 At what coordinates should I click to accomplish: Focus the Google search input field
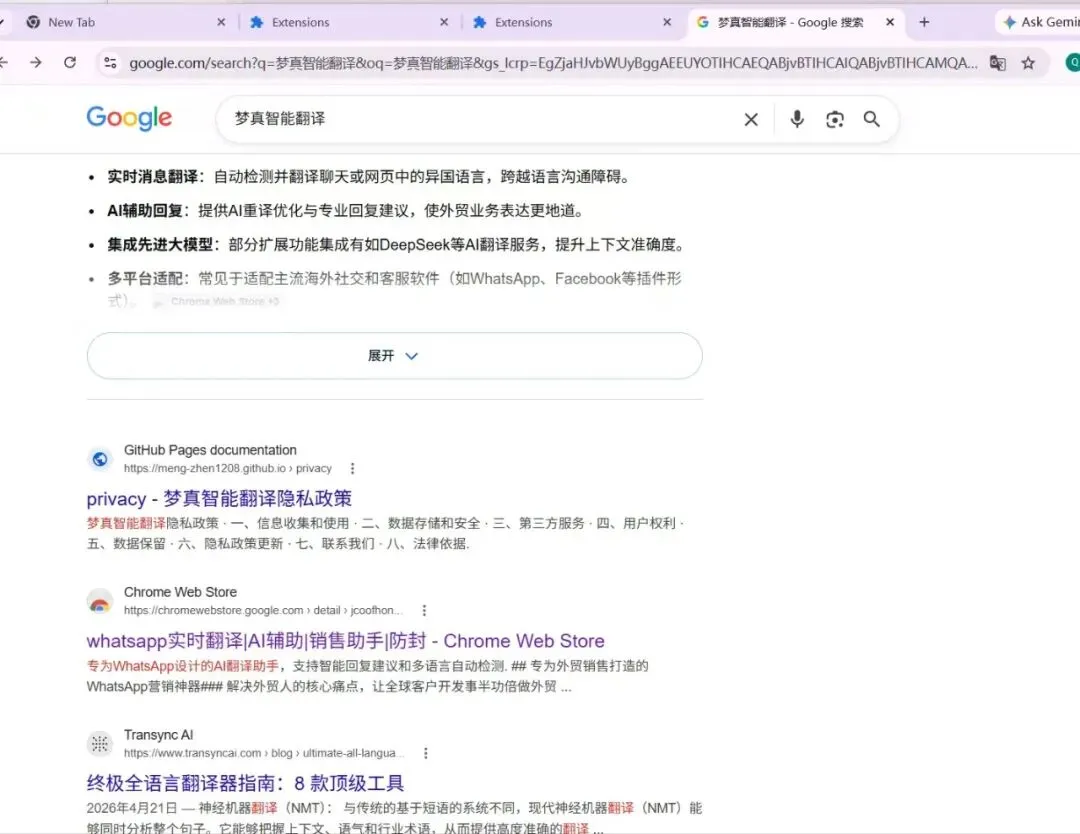click(482, 119)
